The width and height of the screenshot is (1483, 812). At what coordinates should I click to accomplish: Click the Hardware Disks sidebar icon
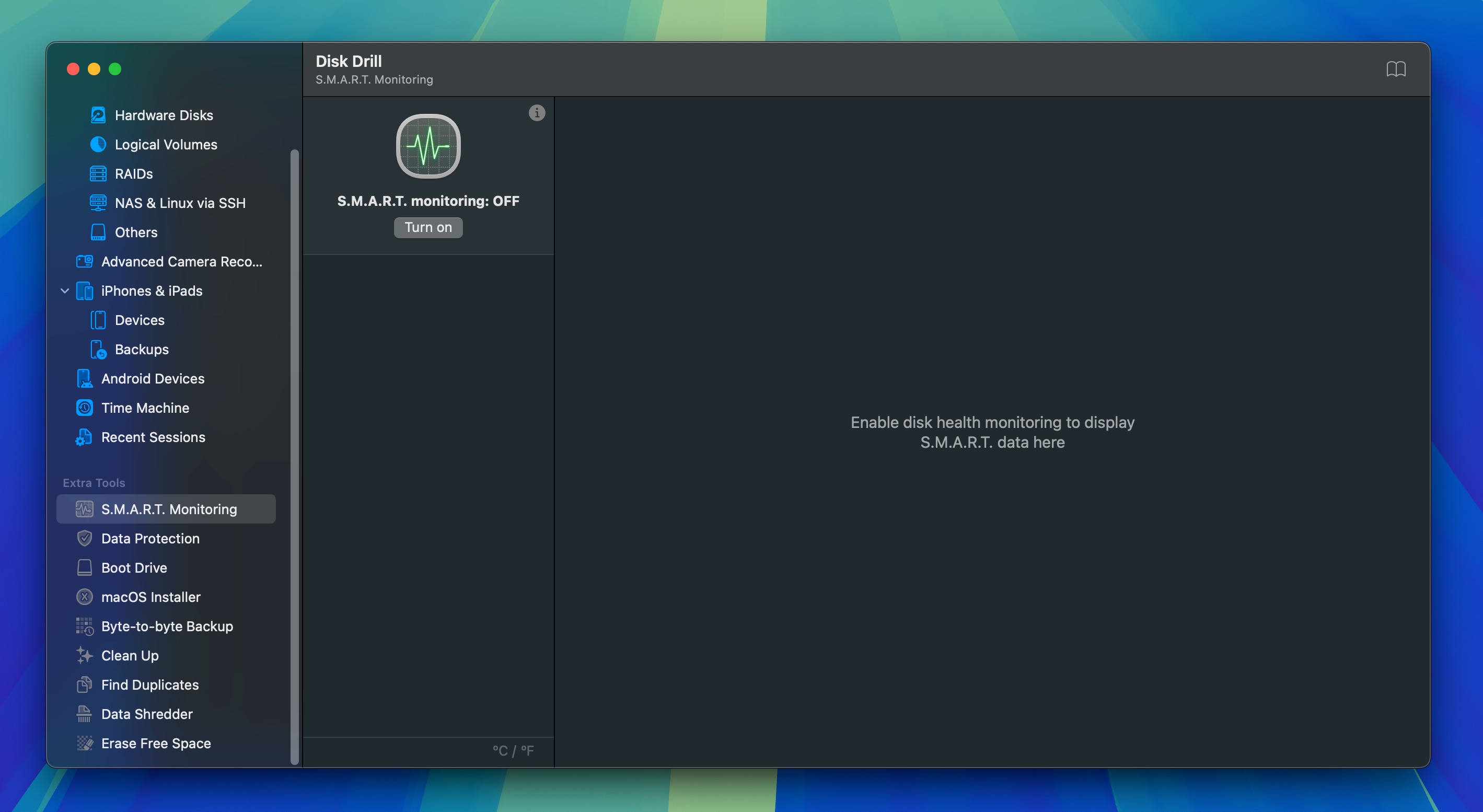98,115
